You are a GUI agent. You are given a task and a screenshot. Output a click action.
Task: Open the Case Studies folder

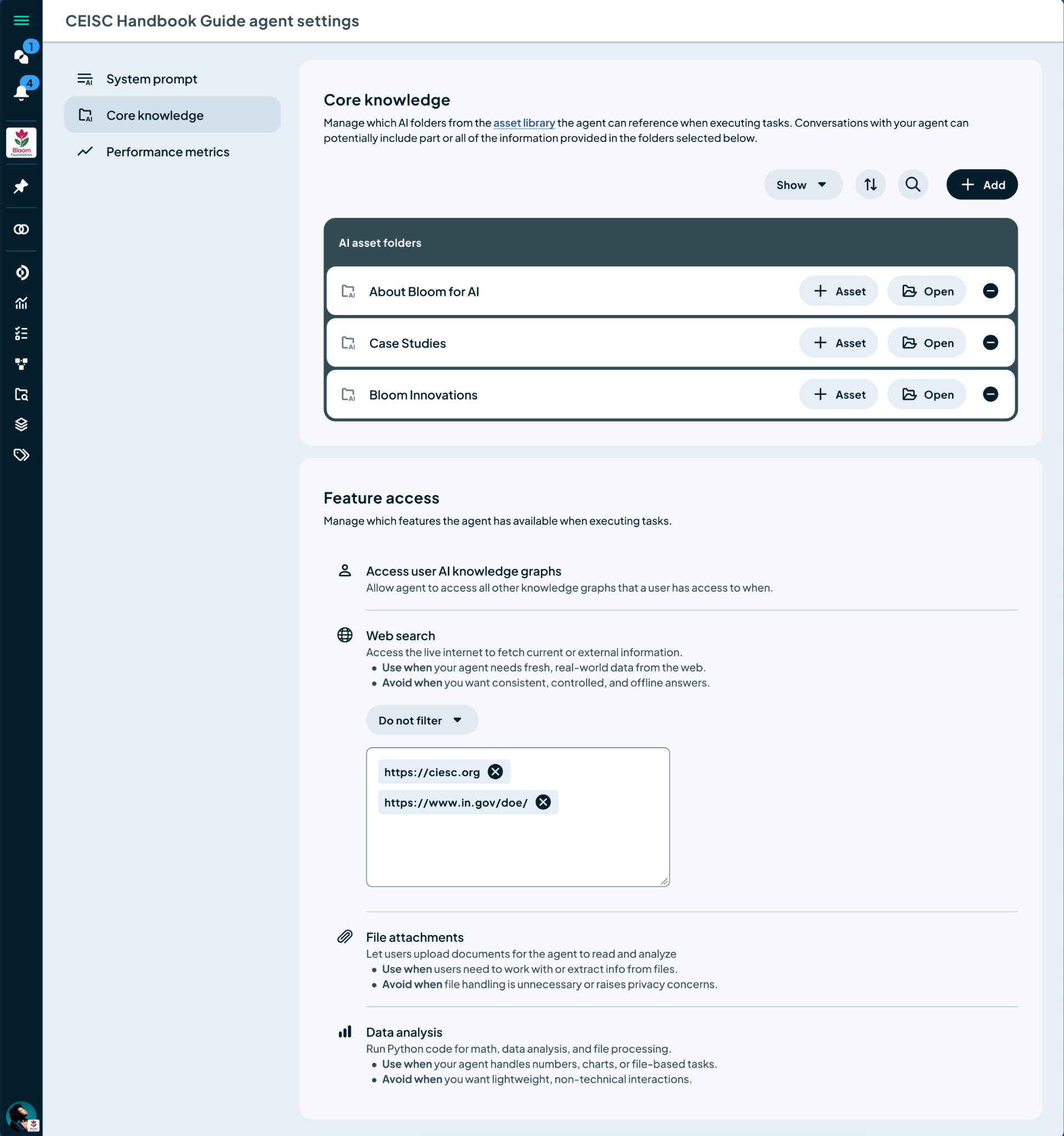[926, 343]
